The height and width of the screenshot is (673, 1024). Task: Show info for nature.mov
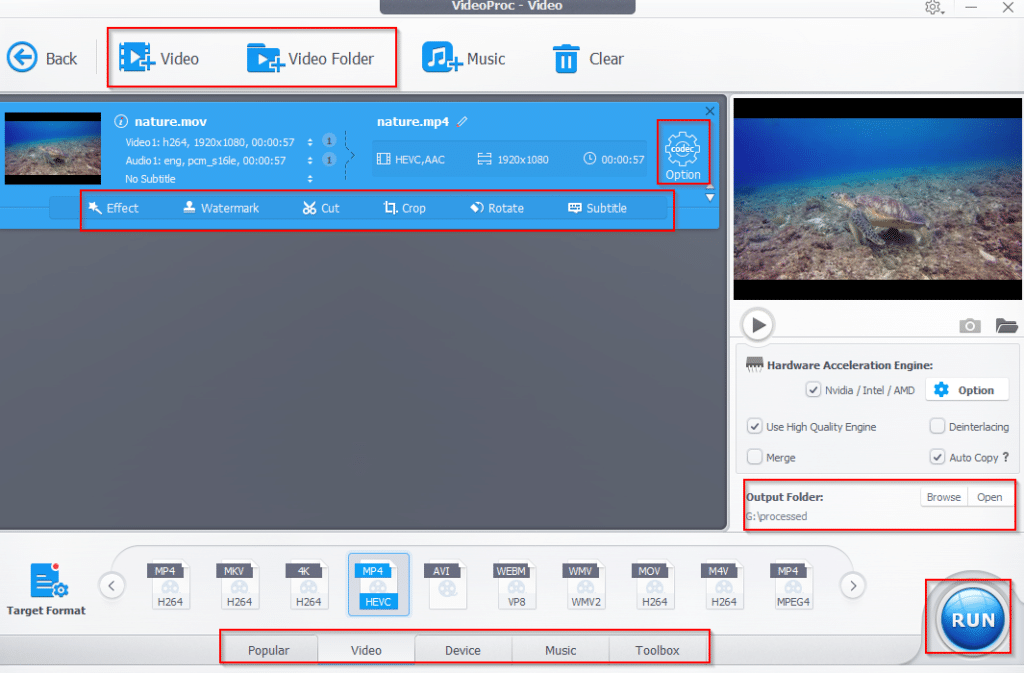coord(121,121)
